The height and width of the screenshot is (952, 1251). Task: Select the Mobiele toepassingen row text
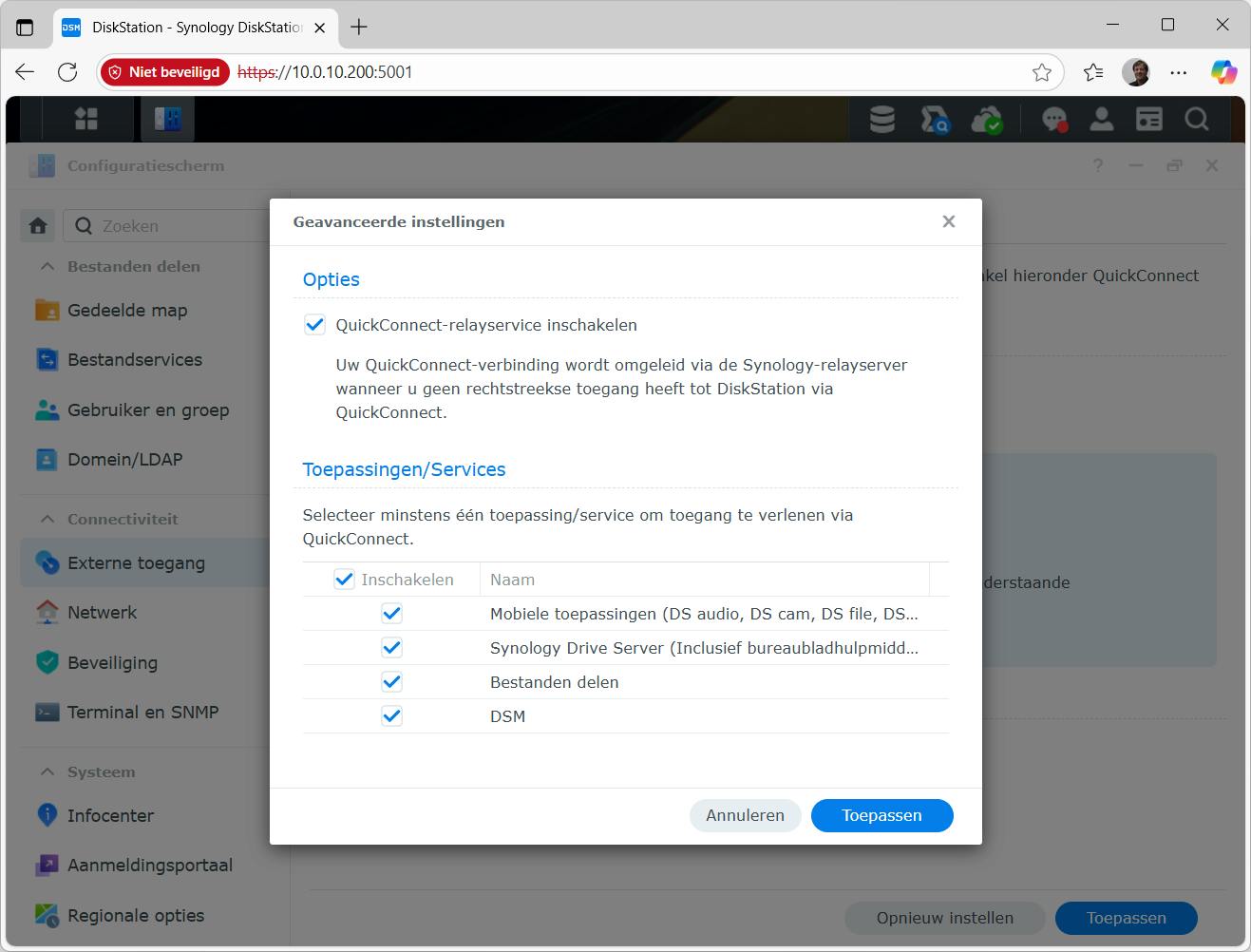[x=704, y=614]
